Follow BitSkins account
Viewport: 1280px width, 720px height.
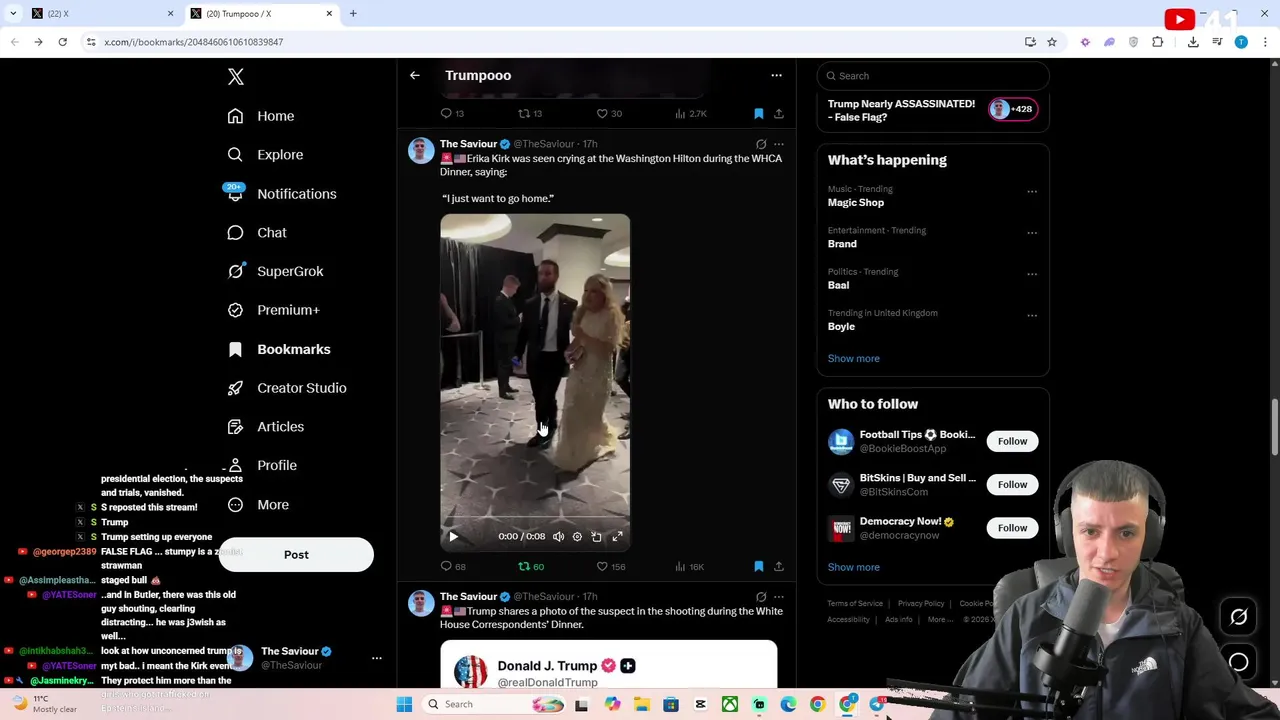point(1012,485)
